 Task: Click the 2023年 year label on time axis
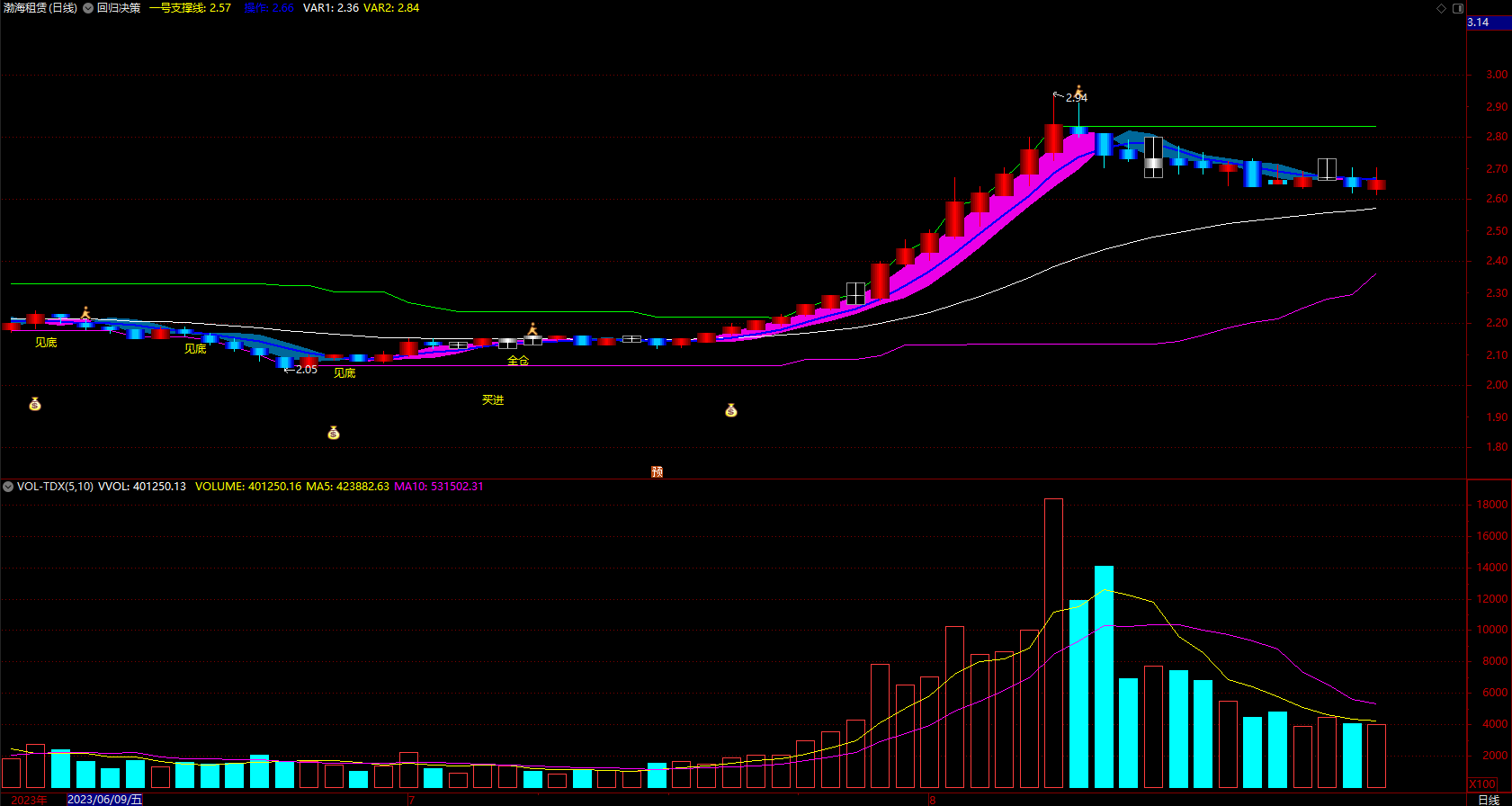click(29, 800)
